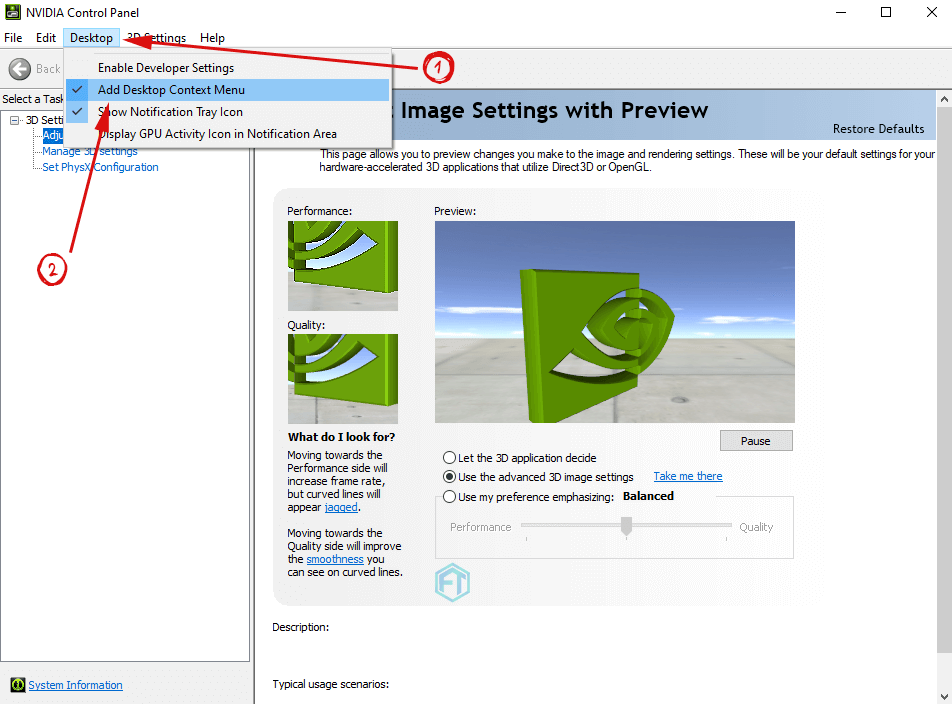Viewport: 952px width, 704px height.
Task: Select Manage 3D settings in tree
Action: 89,151
